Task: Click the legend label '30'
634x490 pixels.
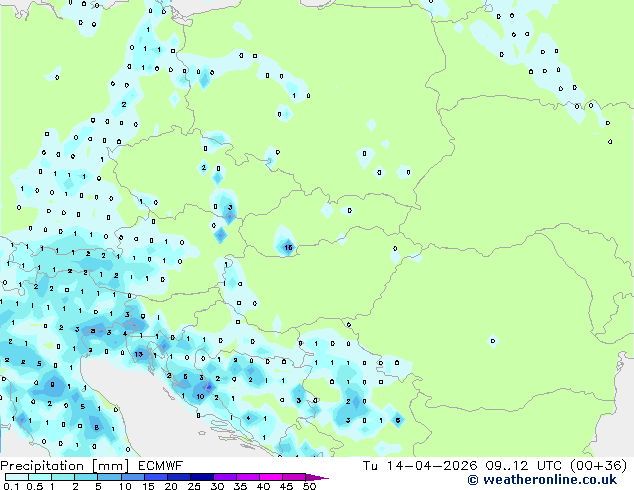Action: coord(217,486)
